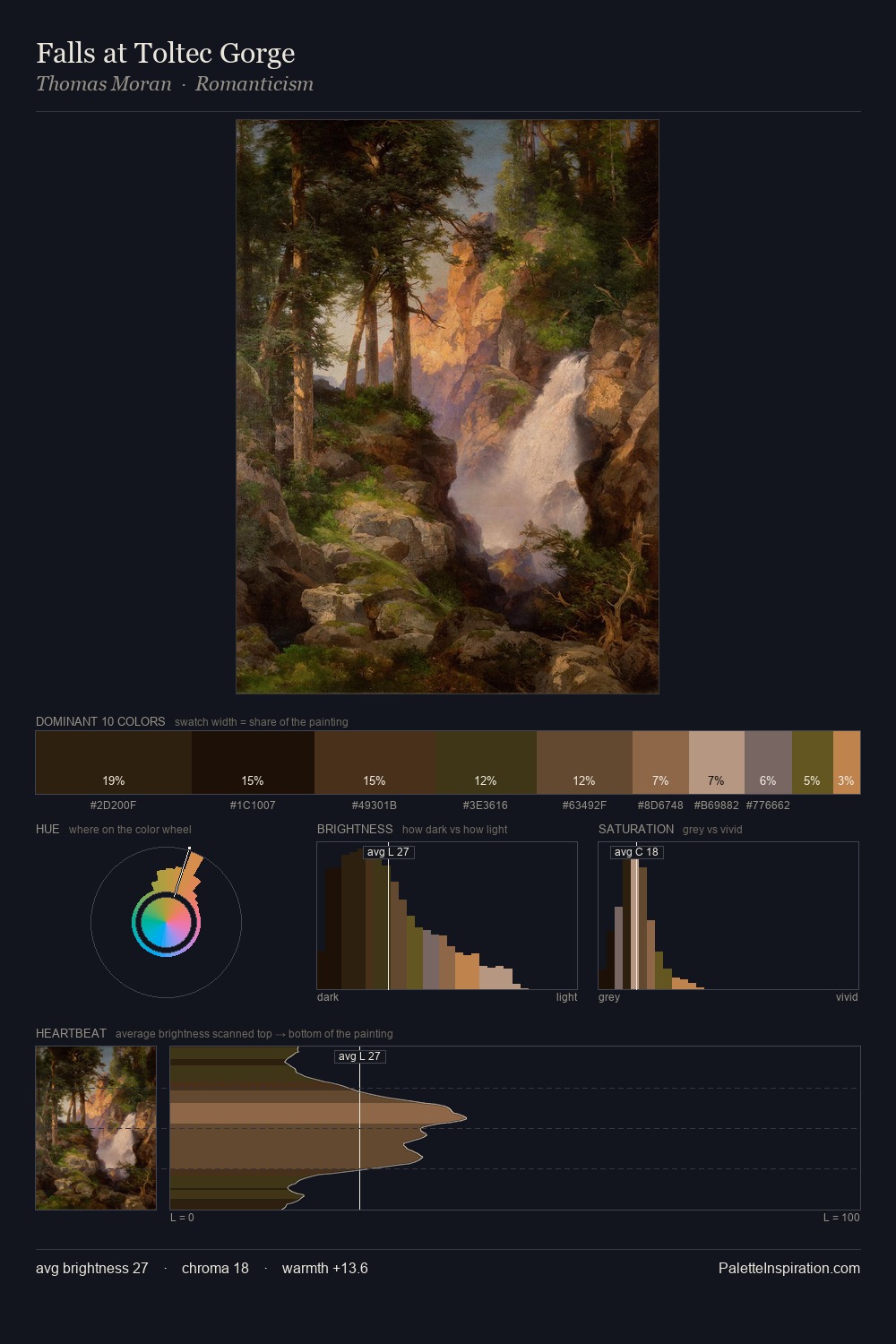Open the PaletteInspiration.com link

[789, 1269]
